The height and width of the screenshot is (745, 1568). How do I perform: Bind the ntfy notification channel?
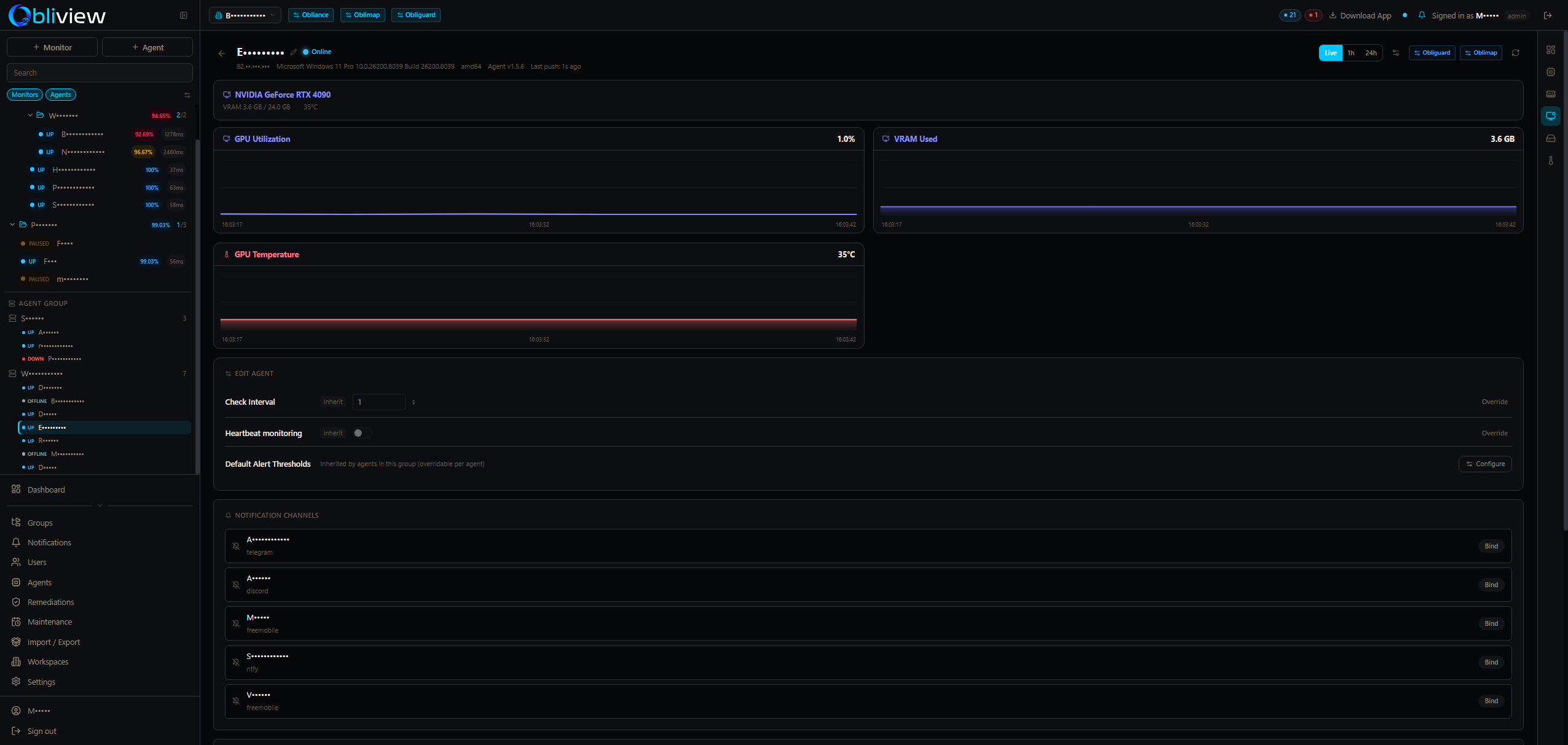(1491, 662)
